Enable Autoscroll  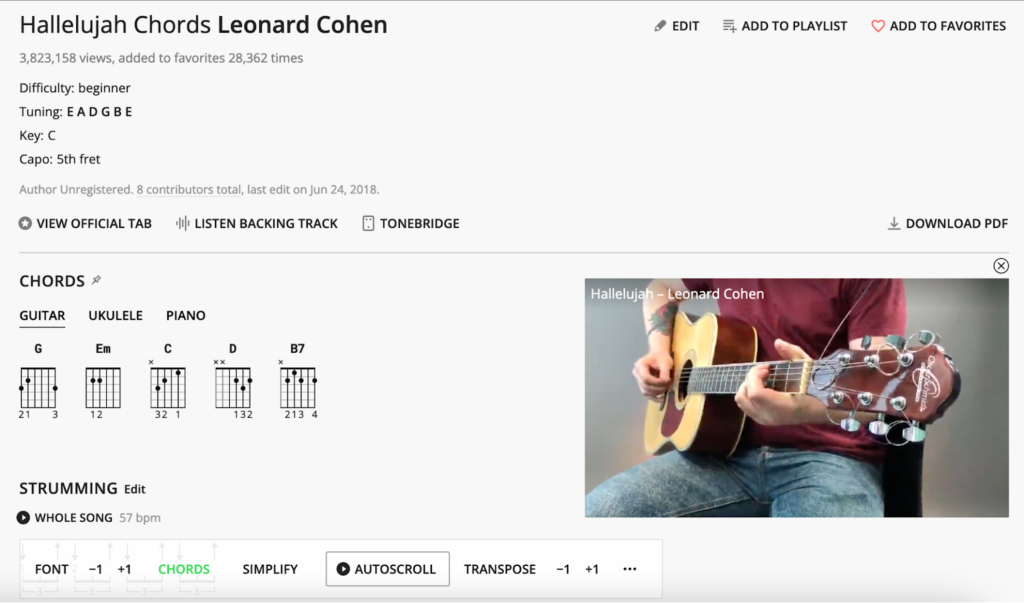pyautogui.click(x=387, y=569)
